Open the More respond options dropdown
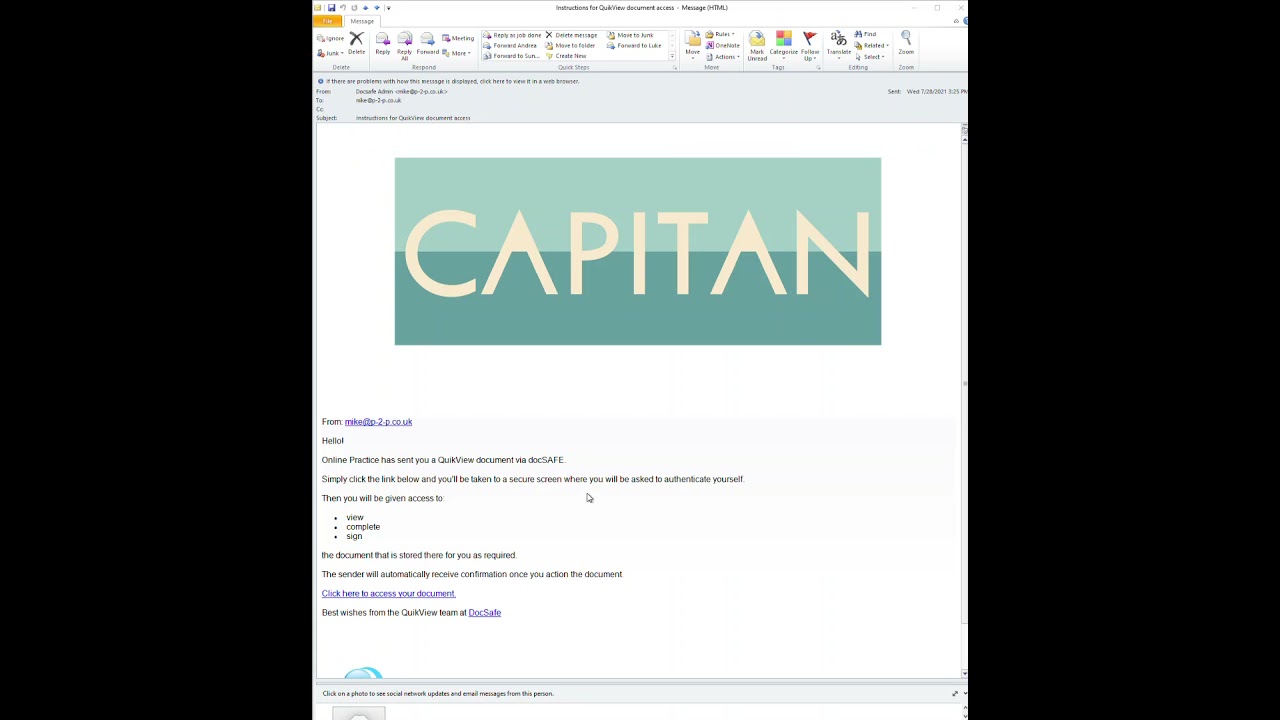Viewport: 1280px width, 720px height. point(457,53)
